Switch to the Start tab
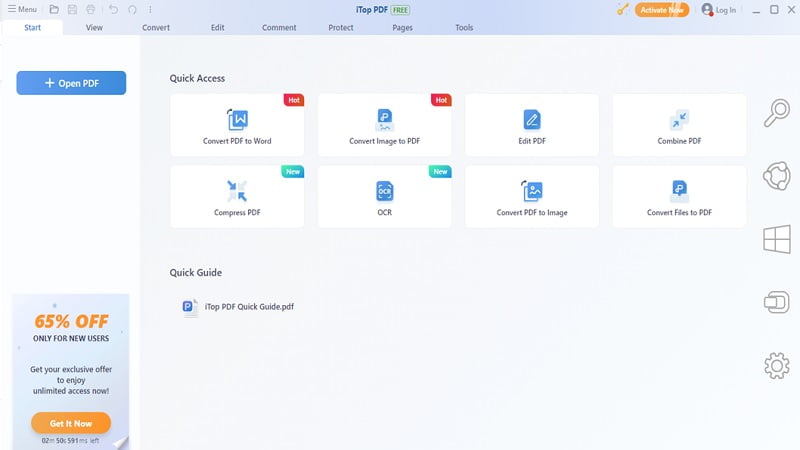The height and width of the screenshot is (450, 800). (33, 28)
